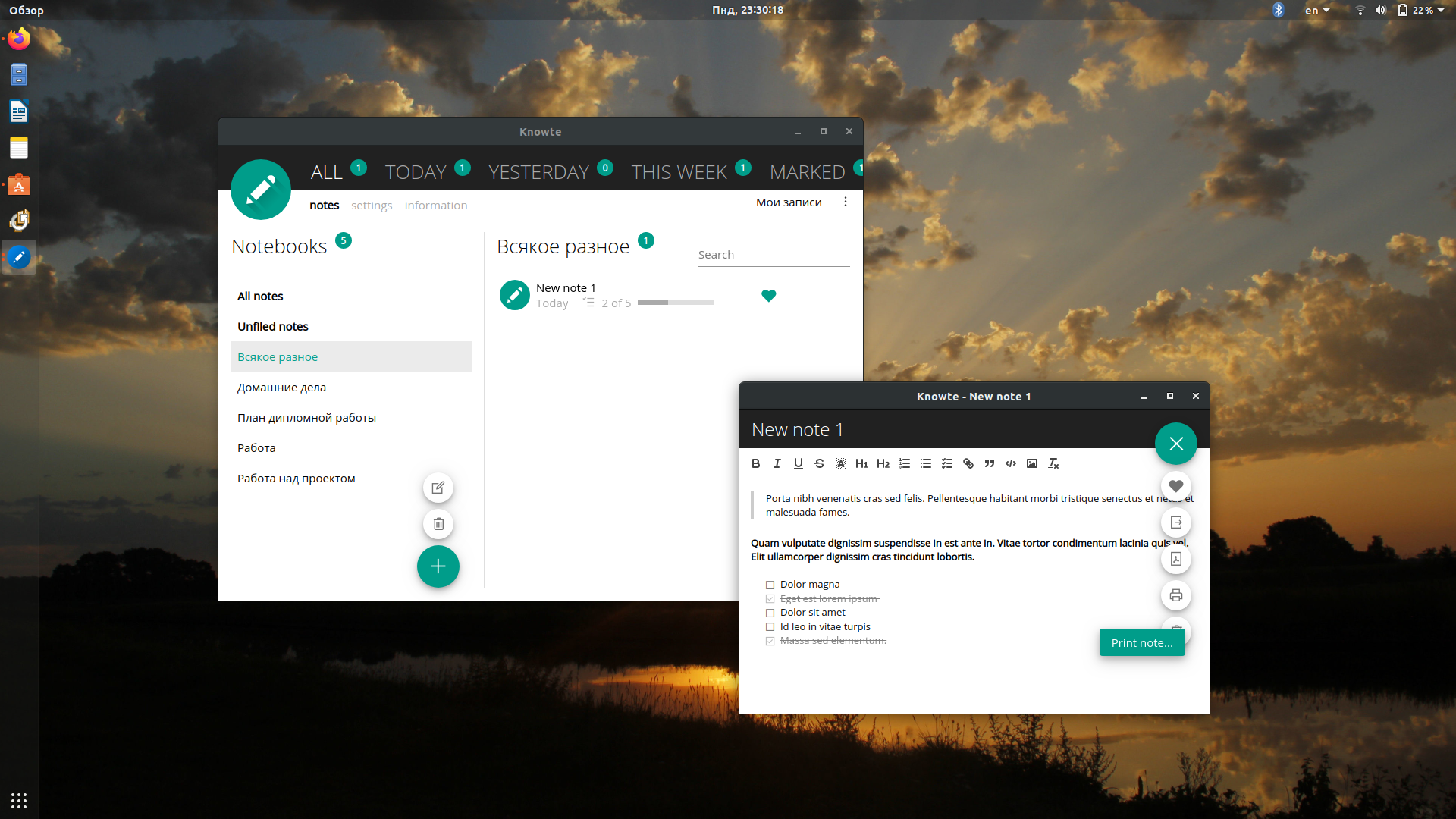Check the 'Dolor magna' task checkbox
The width and height of the screenshot is (1456, 819).
770,585
